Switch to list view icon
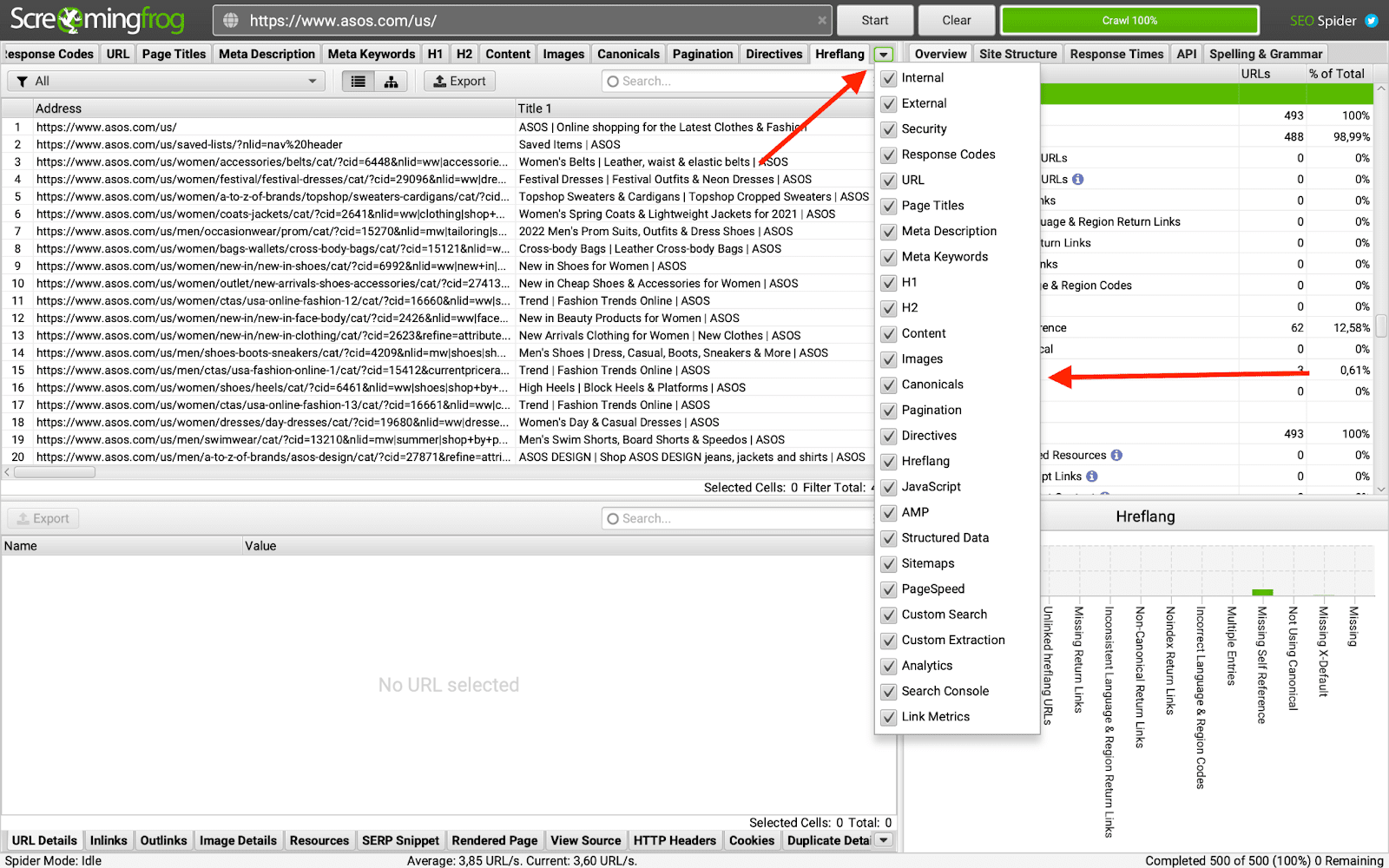This screenshot has width=1389, height=868. pos(358,81)
